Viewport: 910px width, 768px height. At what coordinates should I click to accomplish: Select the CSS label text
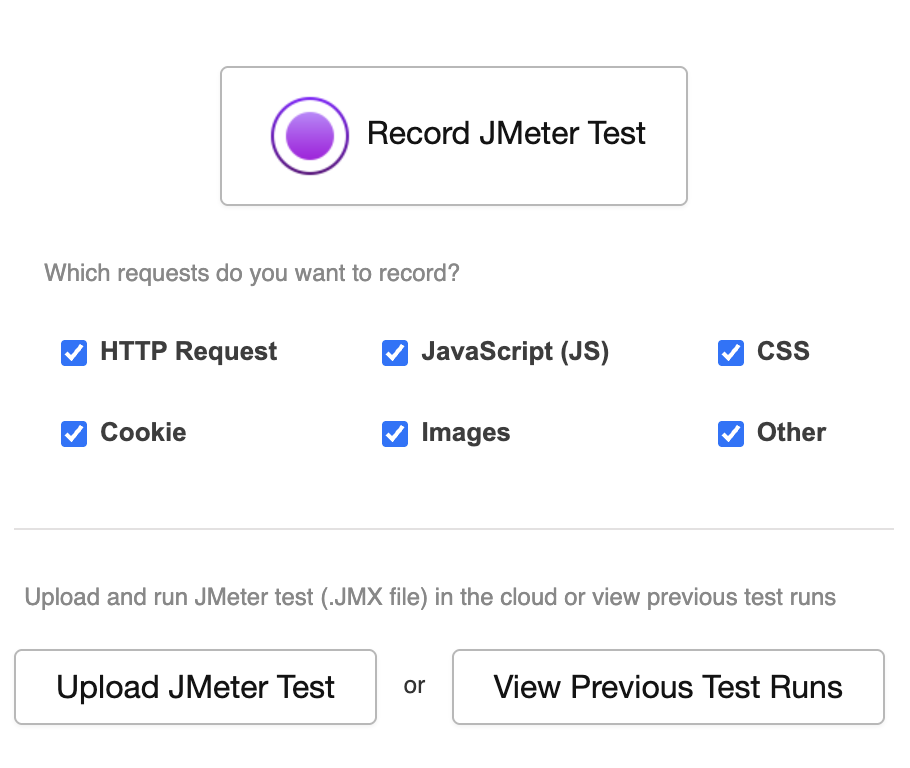[783, 351]
